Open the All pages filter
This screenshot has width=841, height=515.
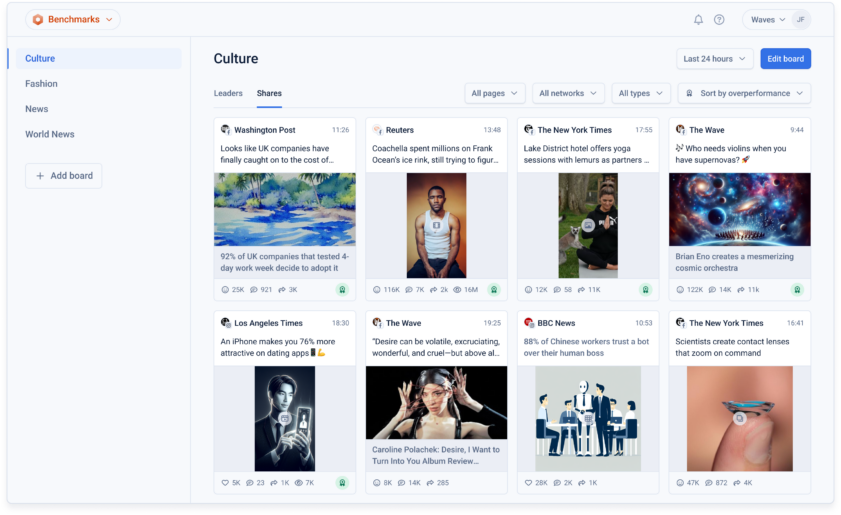495,93
